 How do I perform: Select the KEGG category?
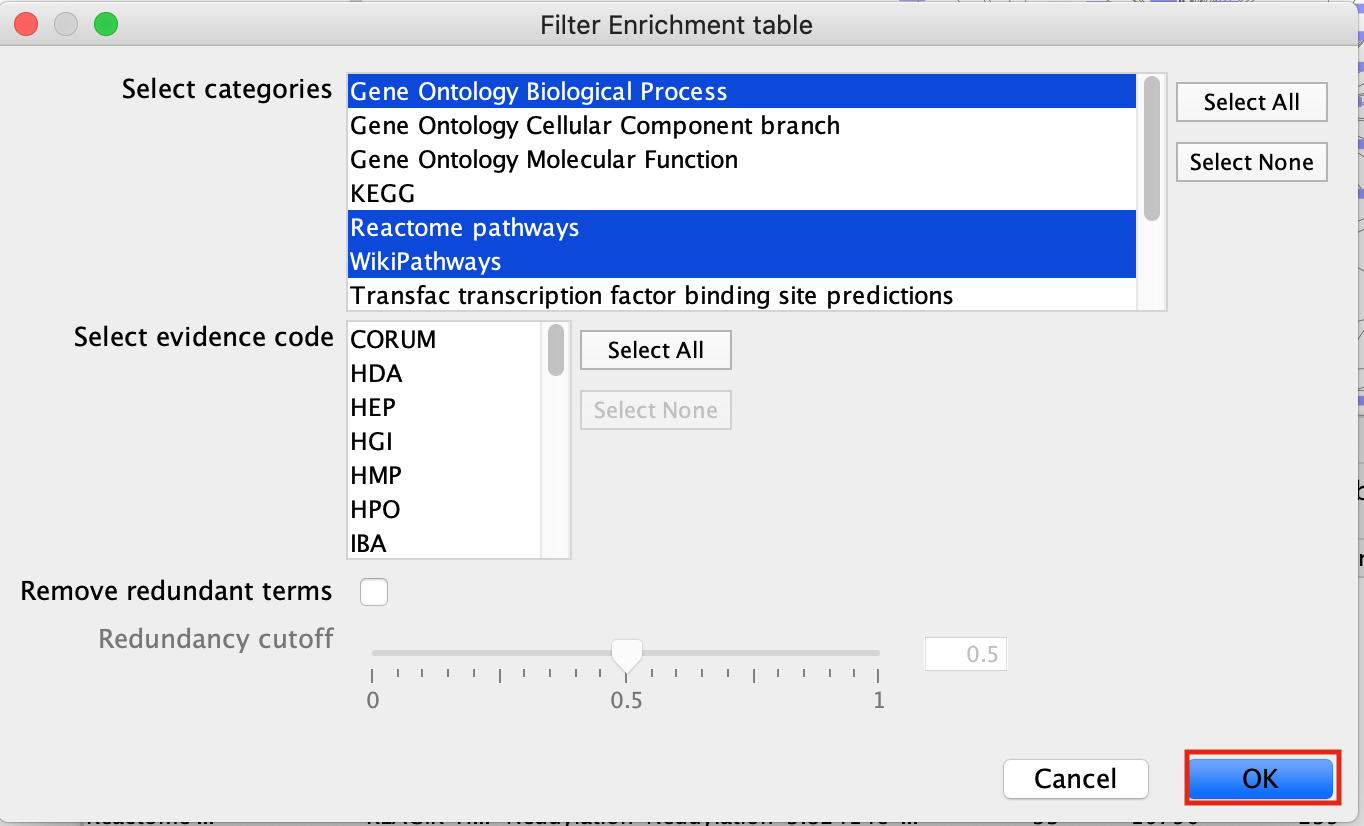click(382, 194)
